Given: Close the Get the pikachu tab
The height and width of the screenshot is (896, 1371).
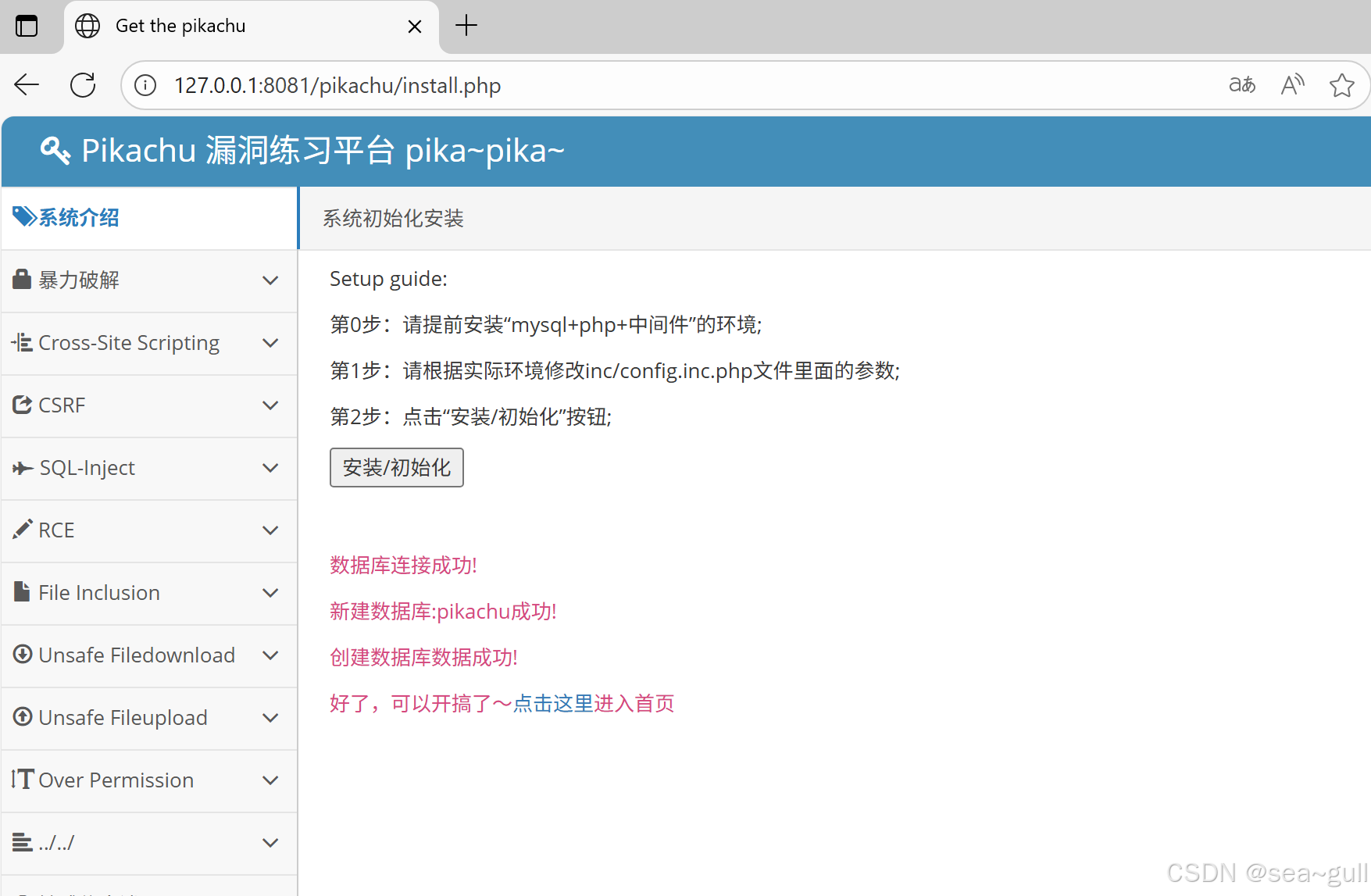Looking at the screenshot, I should [x=415, y=27].
